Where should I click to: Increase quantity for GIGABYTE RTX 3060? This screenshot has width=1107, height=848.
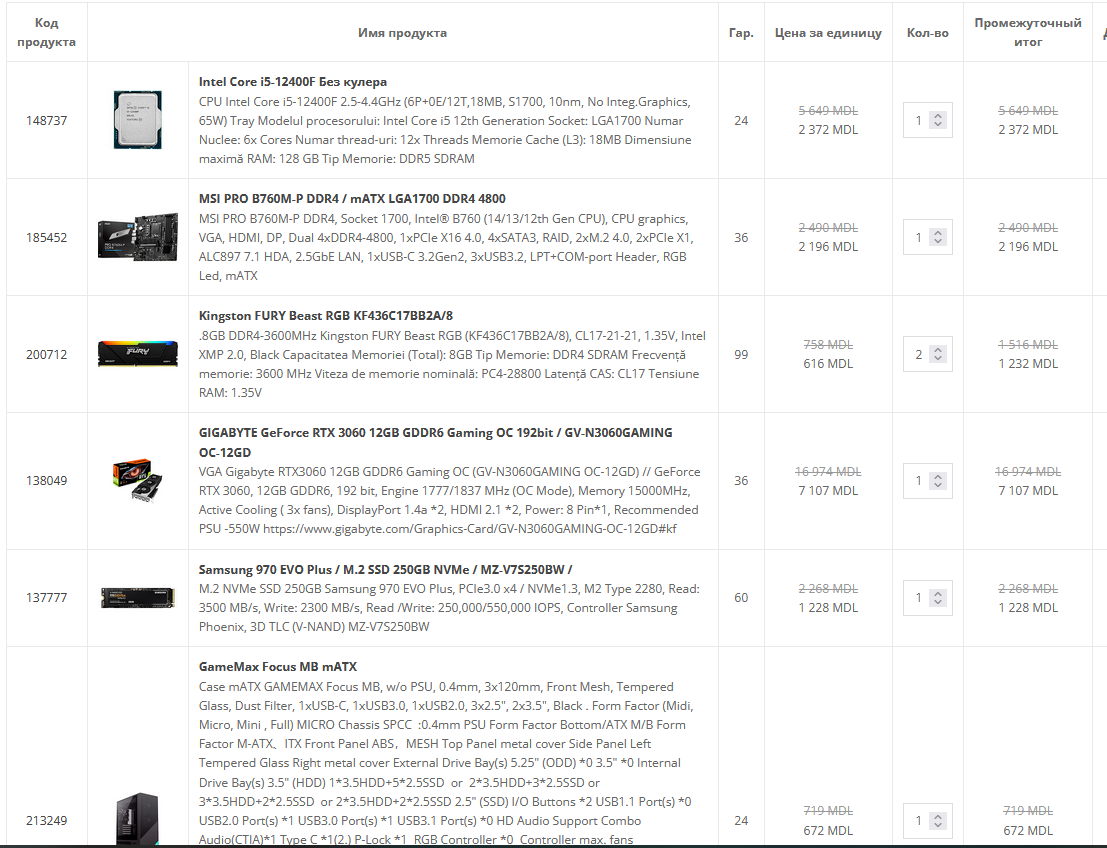[x=938, y=476]
